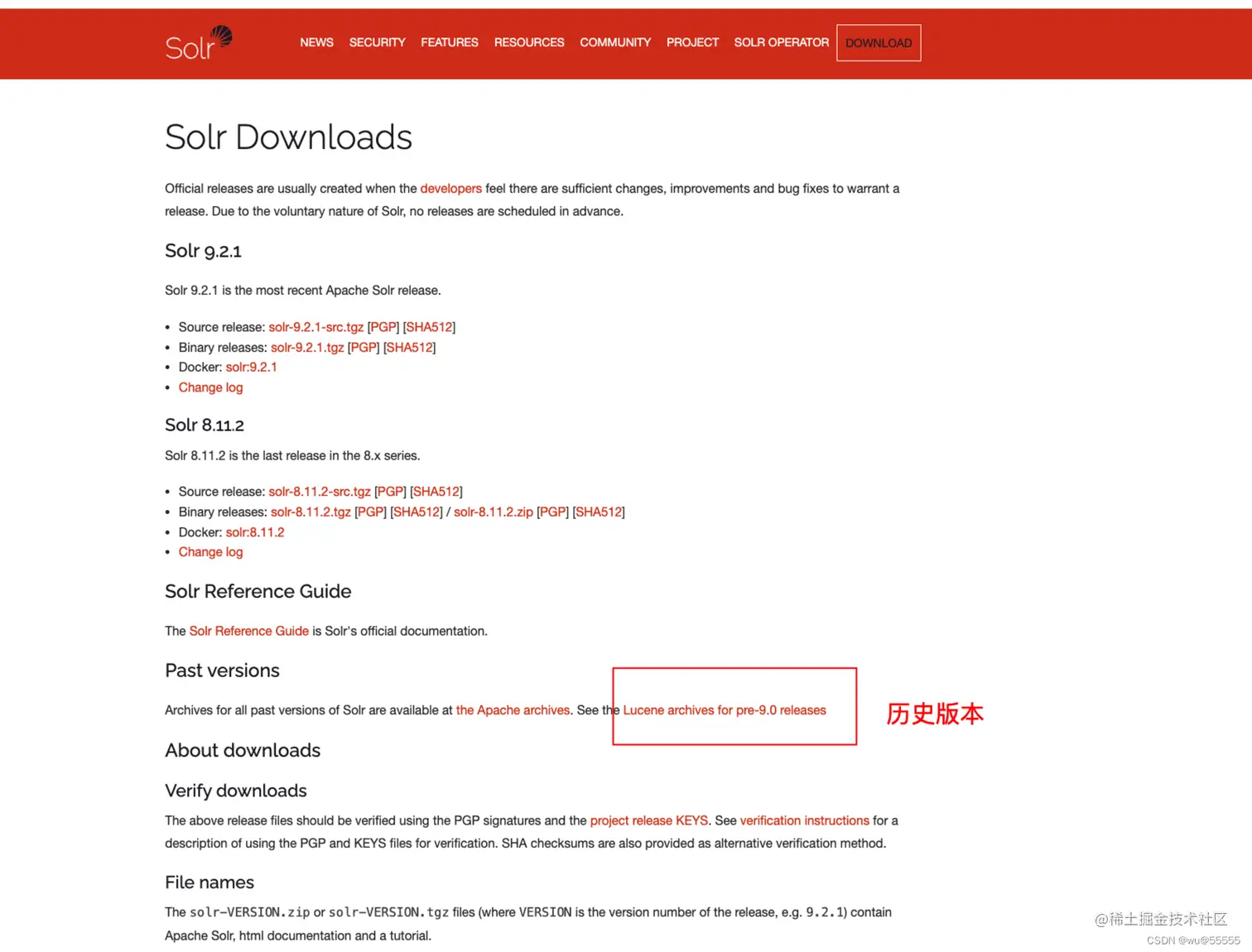Screen dimensions: 1252x952
Task: Click the Solr Reference Guide section heading
Action: click(x=258, y=591)
